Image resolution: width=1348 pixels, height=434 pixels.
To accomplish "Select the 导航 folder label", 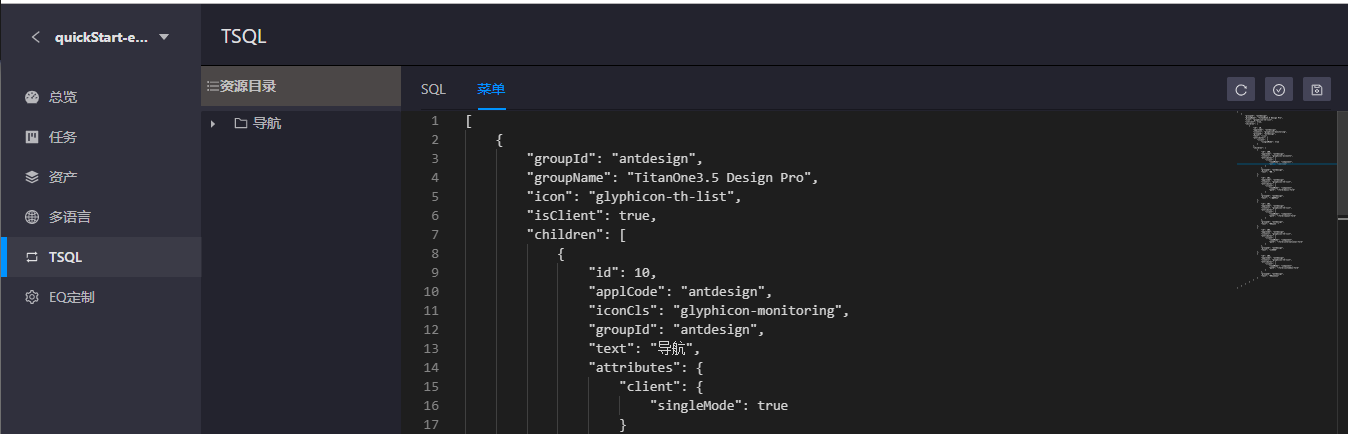I will coord(267,124).
